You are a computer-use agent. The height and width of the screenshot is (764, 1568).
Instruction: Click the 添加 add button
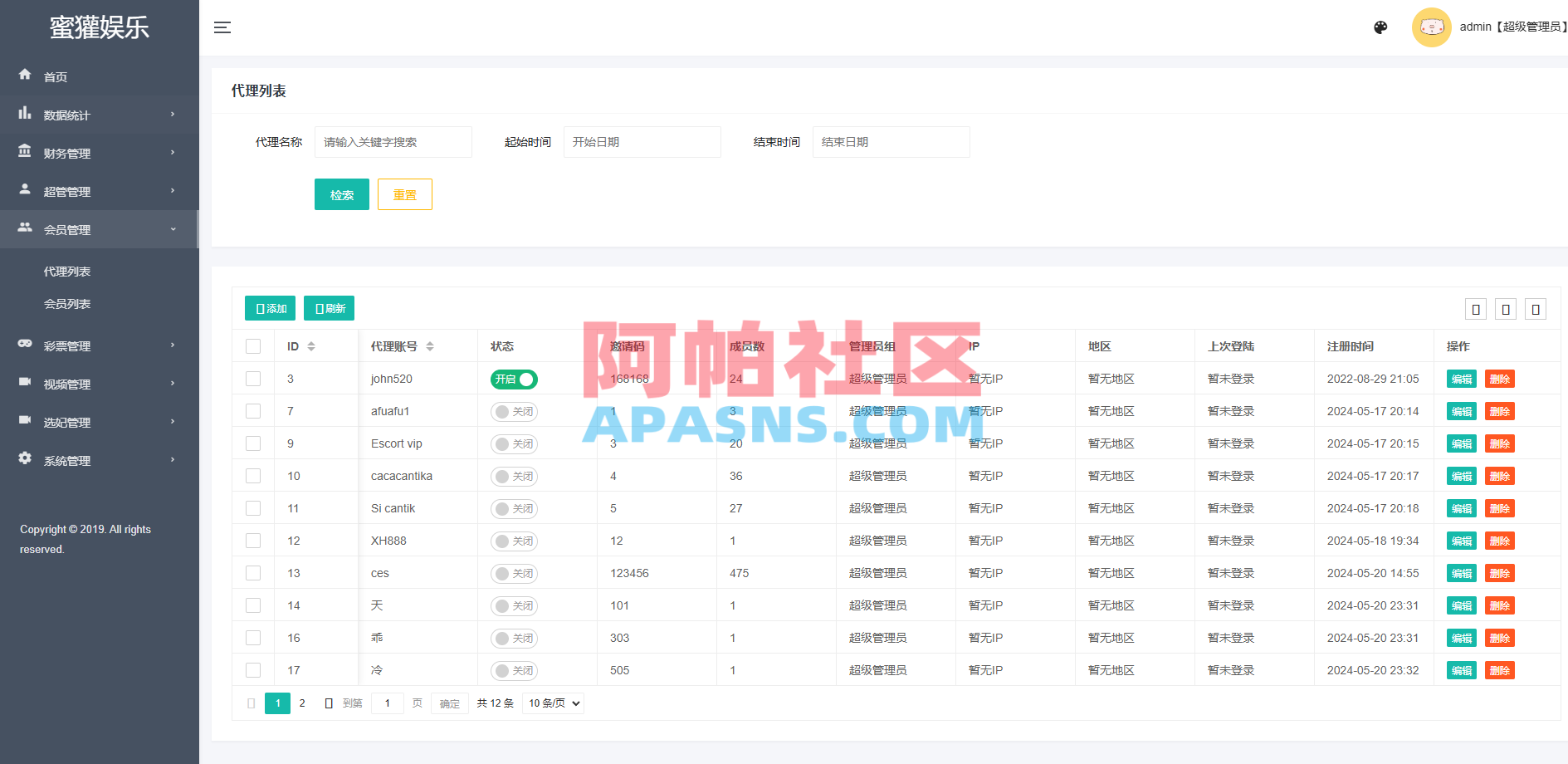tap(269, 308)
